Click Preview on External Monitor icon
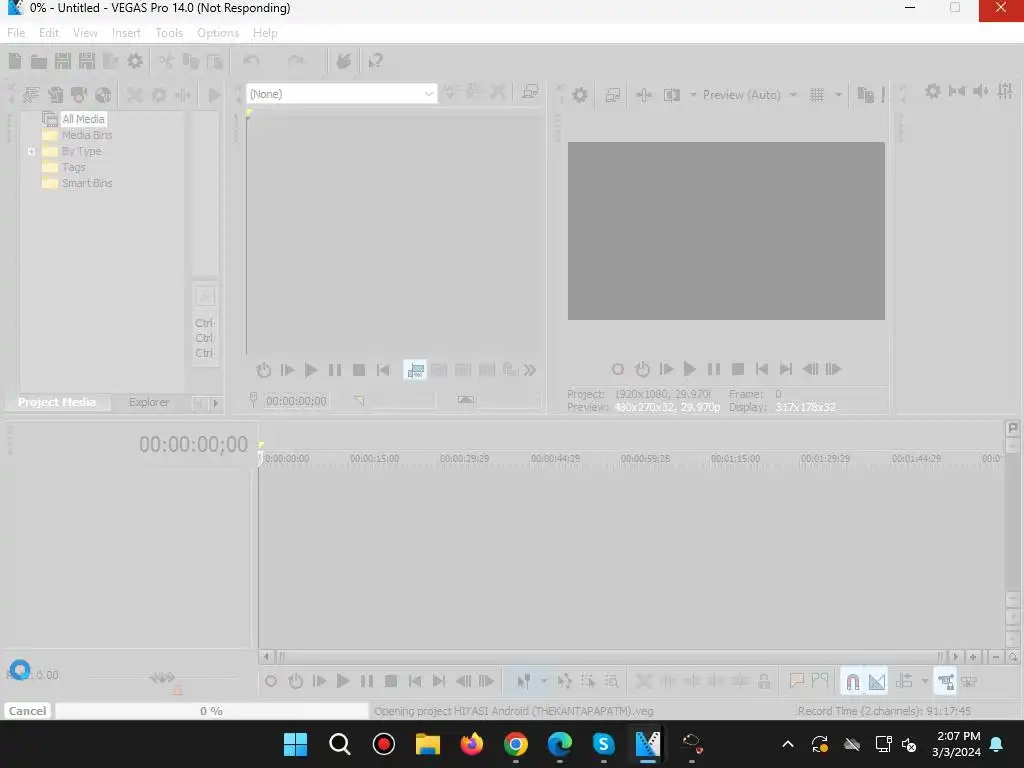This screenshot has width=1024, height=768. tap(613, 95)
